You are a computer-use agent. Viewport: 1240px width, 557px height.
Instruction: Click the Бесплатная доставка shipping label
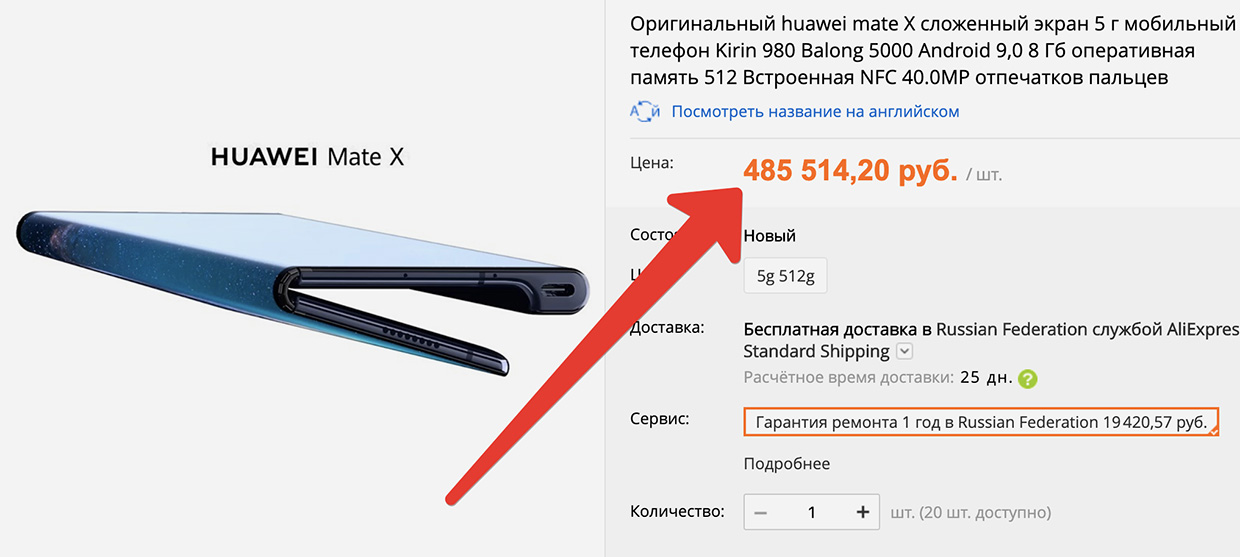tap(830, 328)
